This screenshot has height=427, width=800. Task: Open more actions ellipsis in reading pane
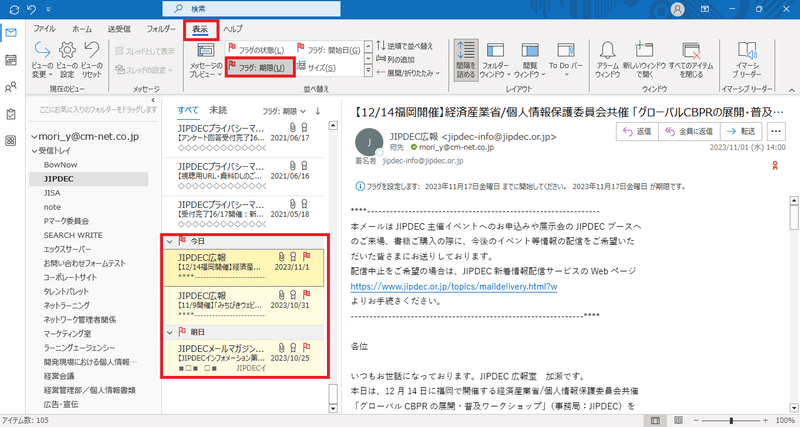[x=776, y=131]
